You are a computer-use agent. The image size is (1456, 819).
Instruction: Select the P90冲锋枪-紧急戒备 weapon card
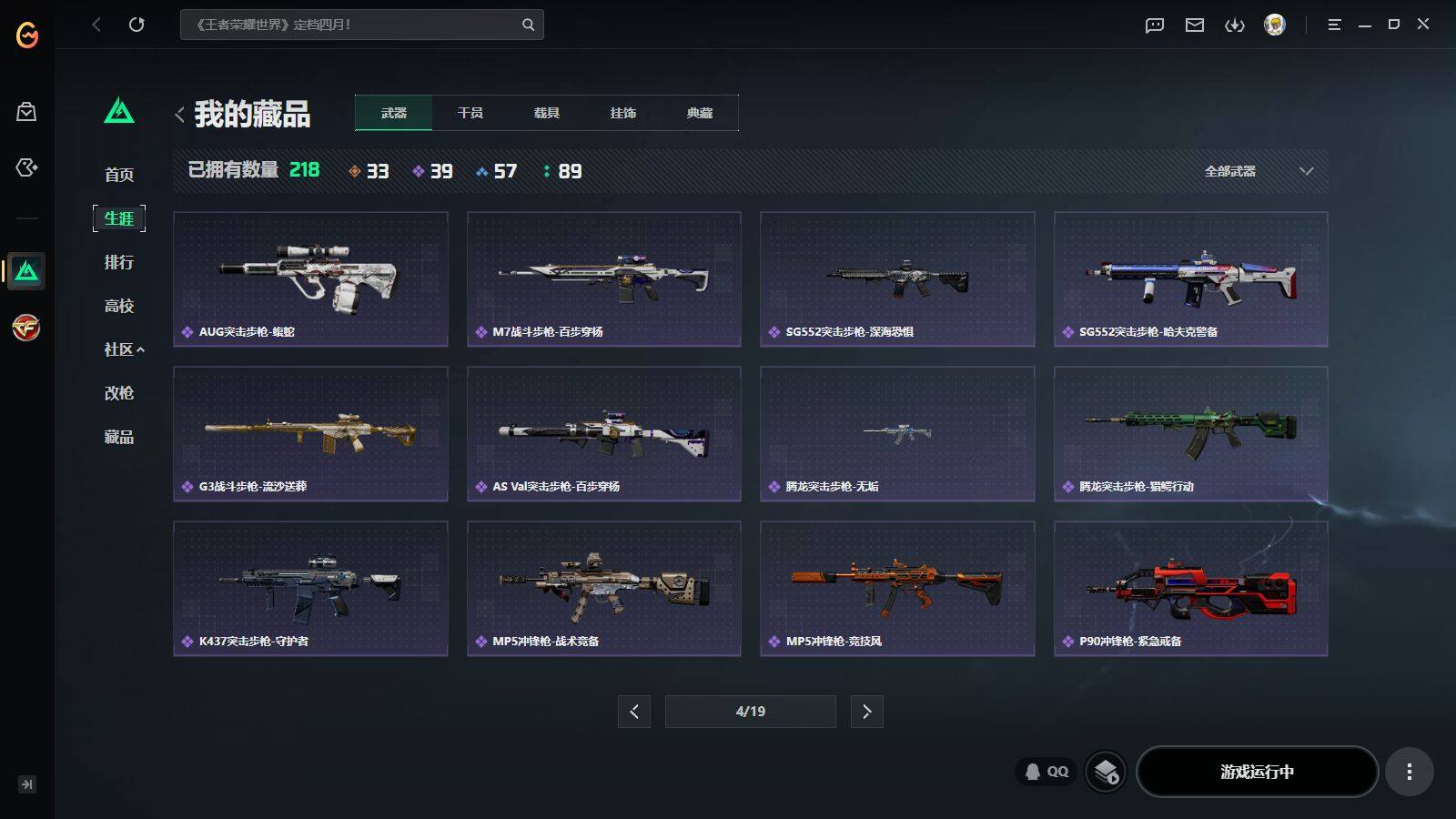click(1190, 588)
